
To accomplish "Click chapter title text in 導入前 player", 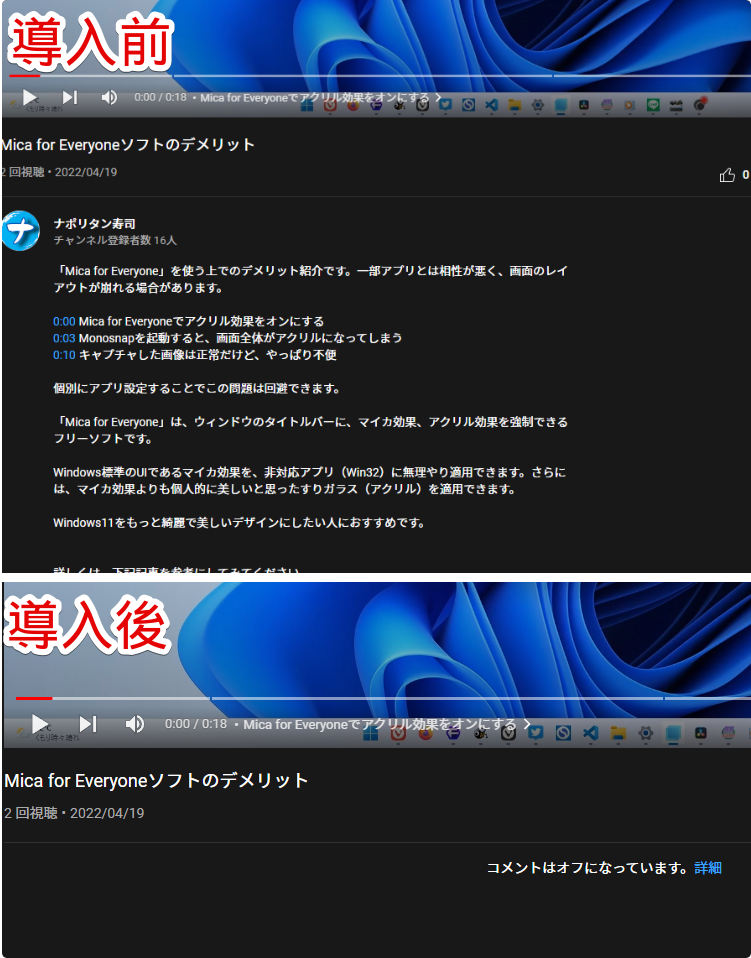I will 315,97.
